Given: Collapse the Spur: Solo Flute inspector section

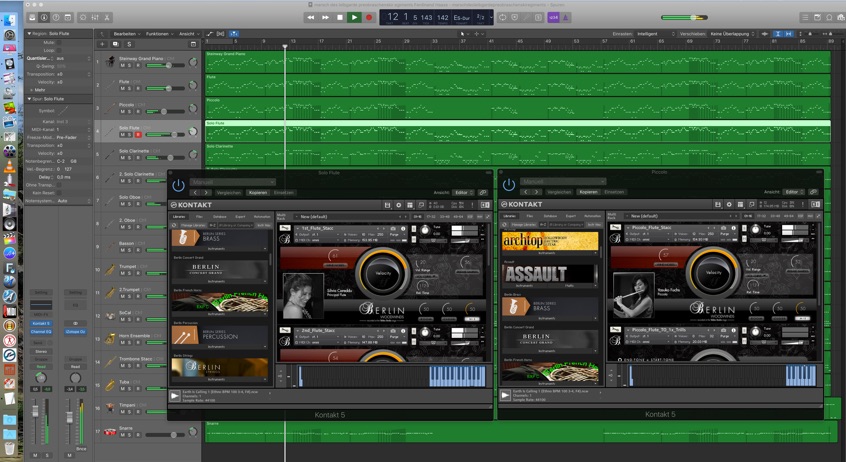Looking at the screenshot, I should click(x=29, y=99).
